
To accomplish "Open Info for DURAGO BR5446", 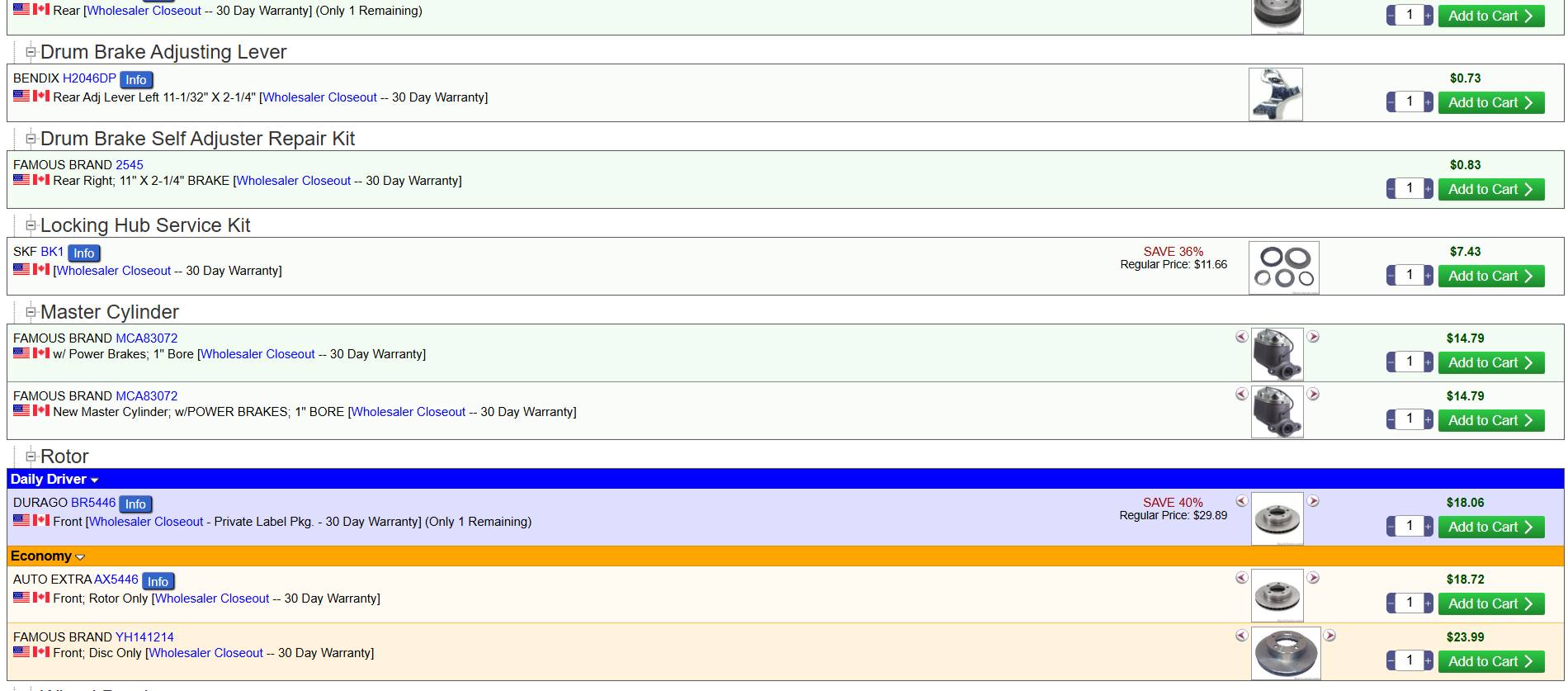I will tap(136, 504).
